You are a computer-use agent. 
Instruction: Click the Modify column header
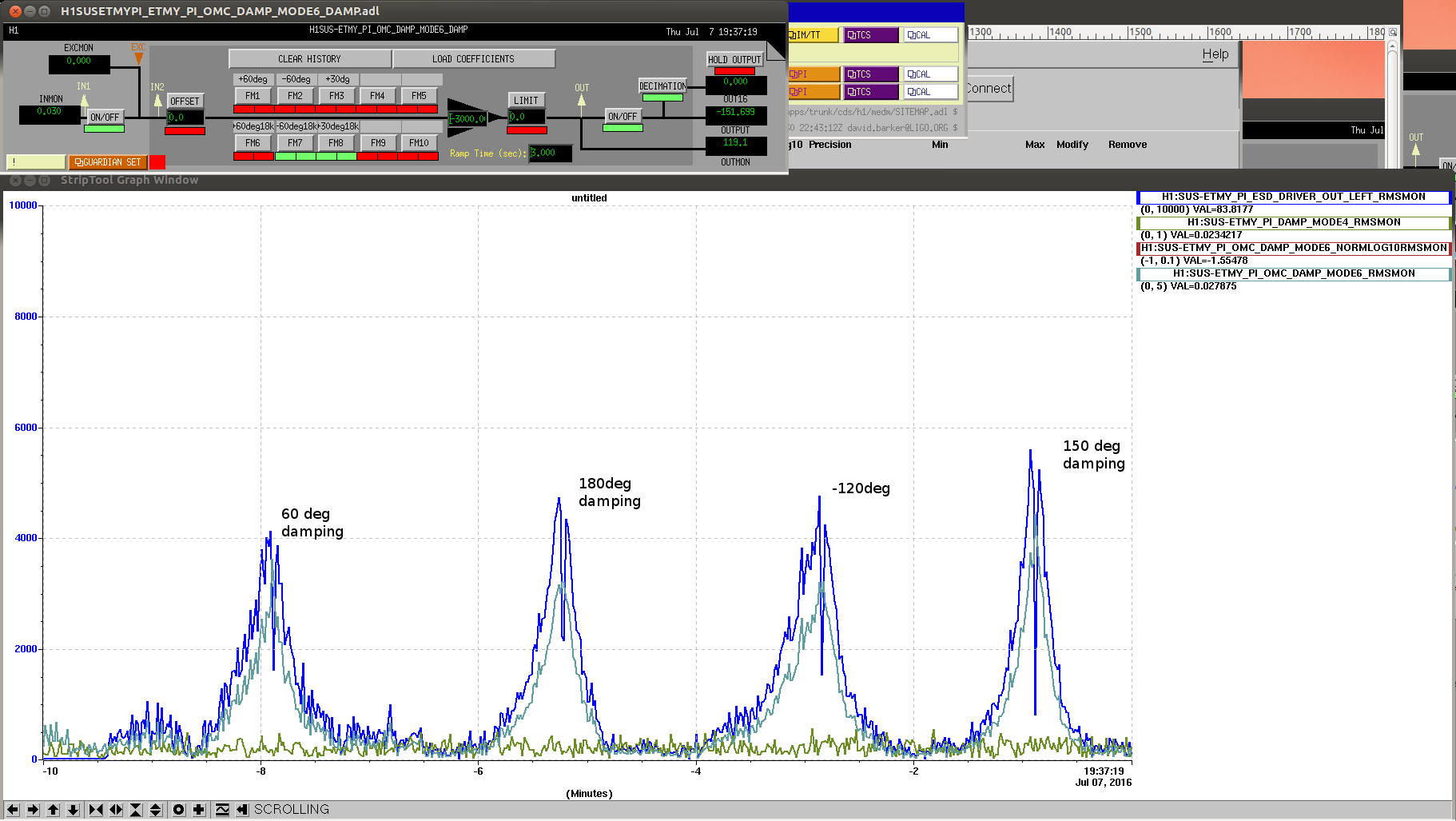[1072, 145]
